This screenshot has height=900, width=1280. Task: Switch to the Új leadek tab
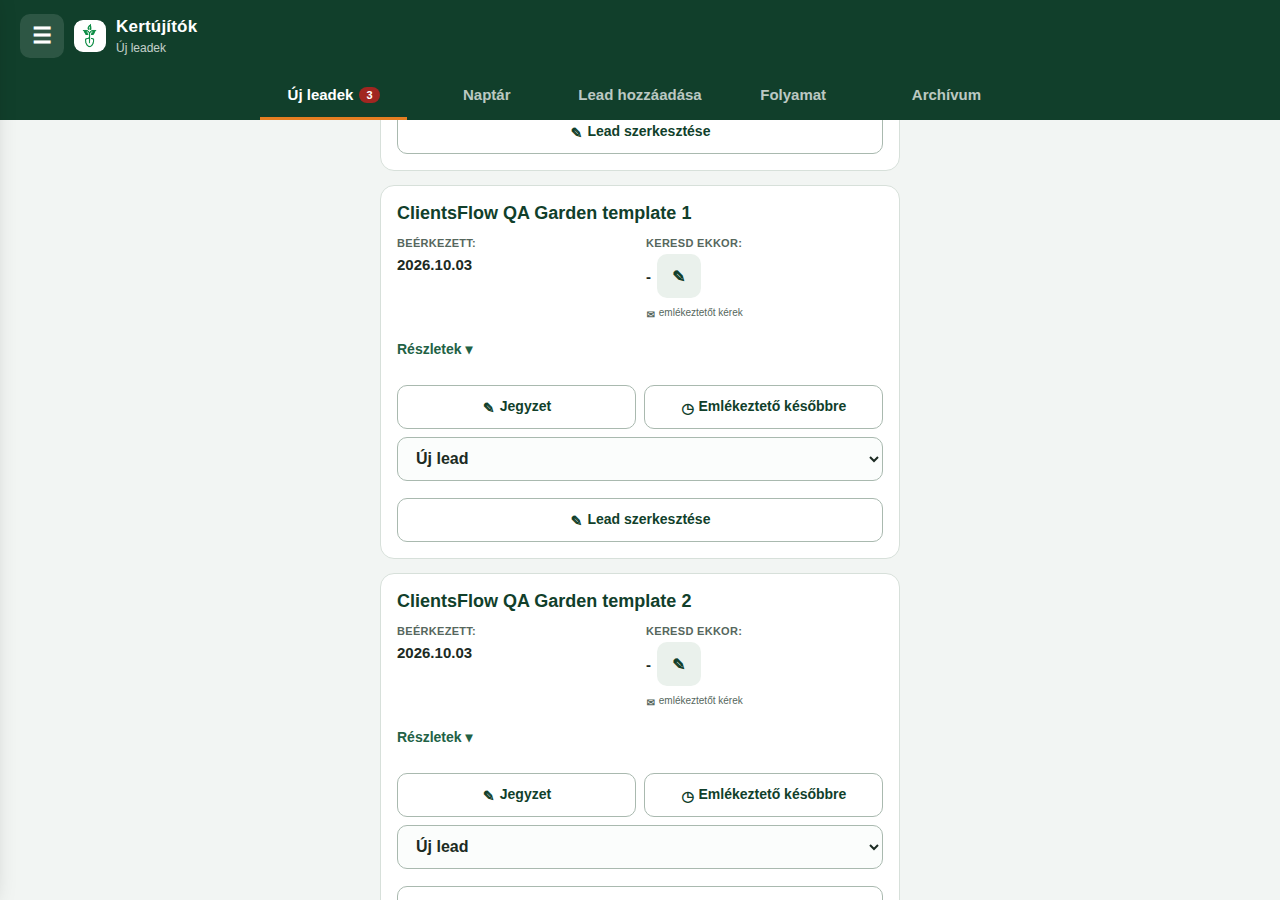(x=333, y=95)
